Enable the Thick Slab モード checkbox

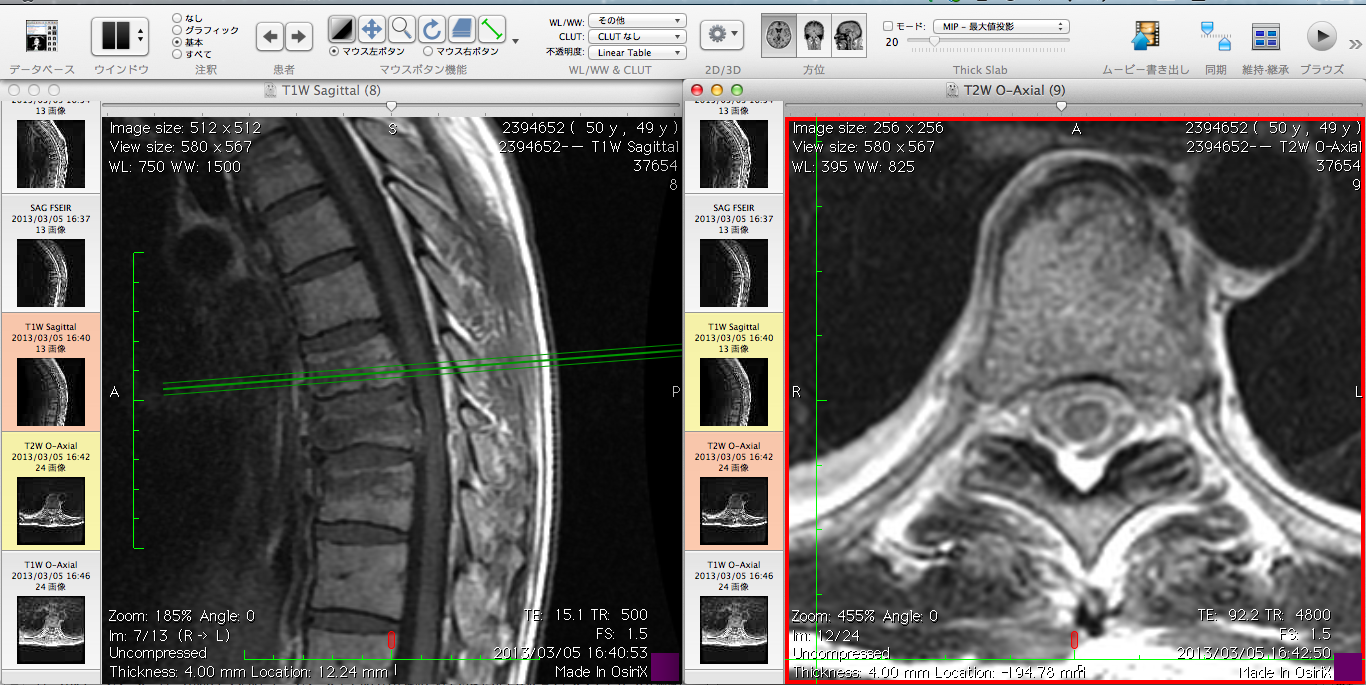[x=888, y=26]
